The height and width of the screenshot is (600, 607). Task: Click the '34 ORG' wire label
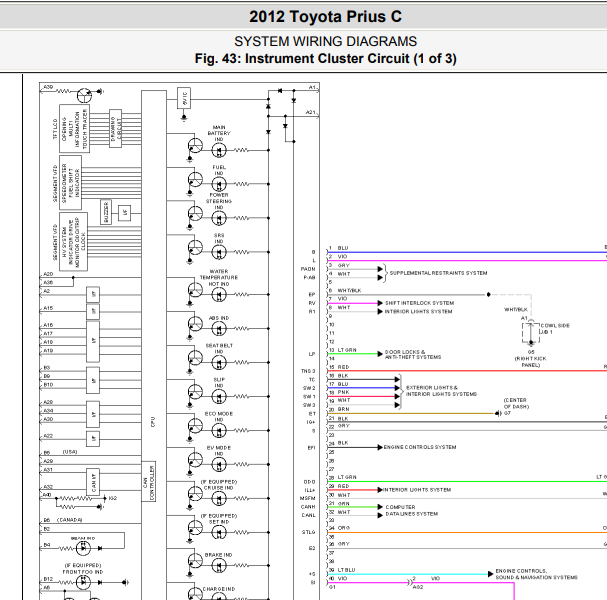339,528
